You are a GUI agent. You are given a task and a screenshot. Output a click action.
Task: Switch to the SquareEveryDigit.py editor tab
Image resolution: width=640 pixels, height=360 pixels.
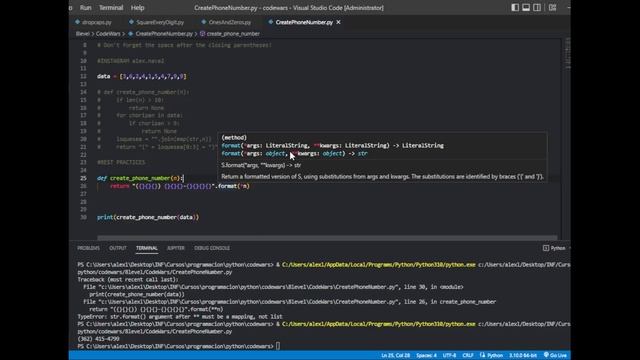(x=156, y=22)
